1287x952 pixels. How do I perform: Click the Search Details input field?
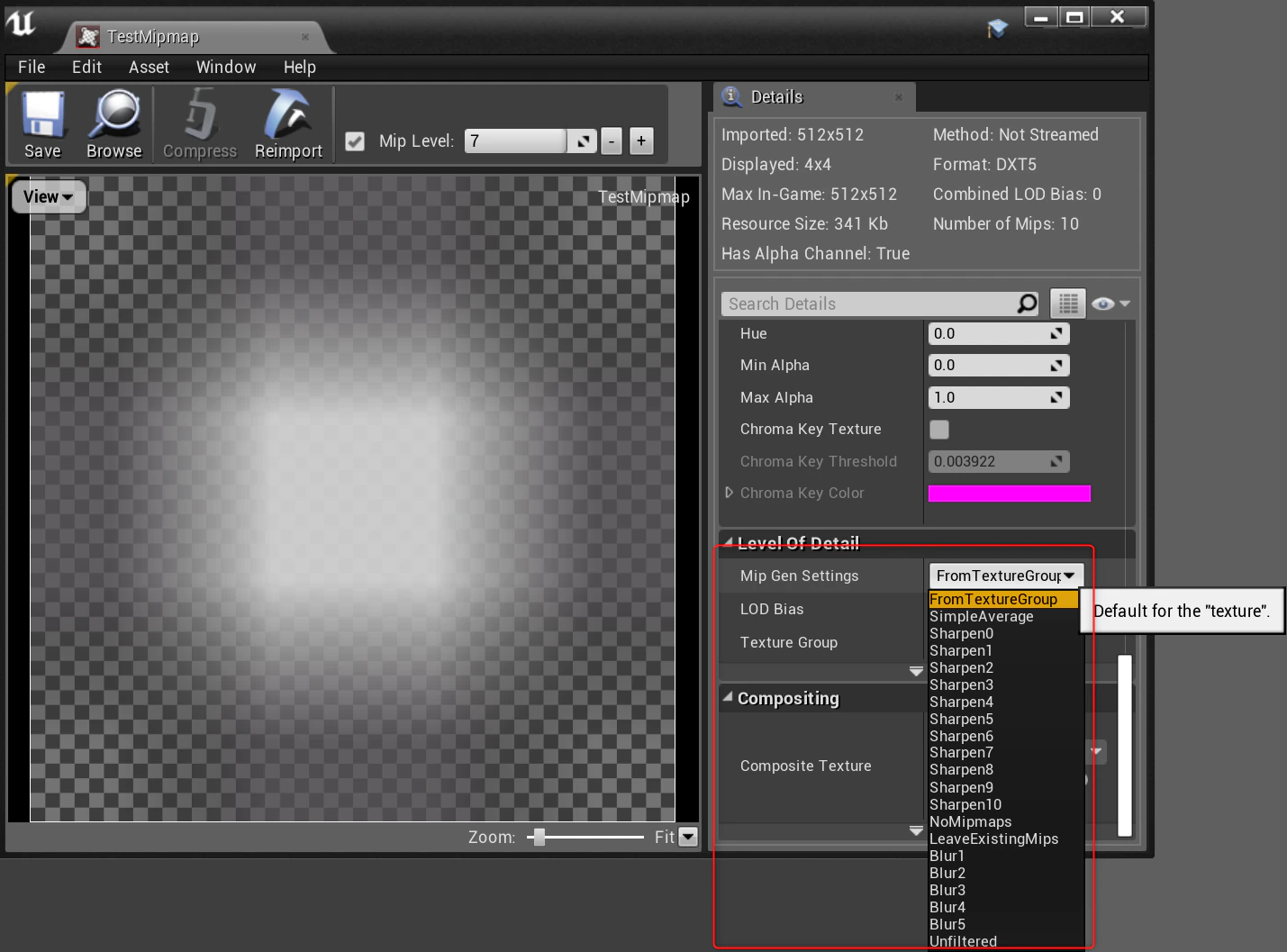[870, 304]
